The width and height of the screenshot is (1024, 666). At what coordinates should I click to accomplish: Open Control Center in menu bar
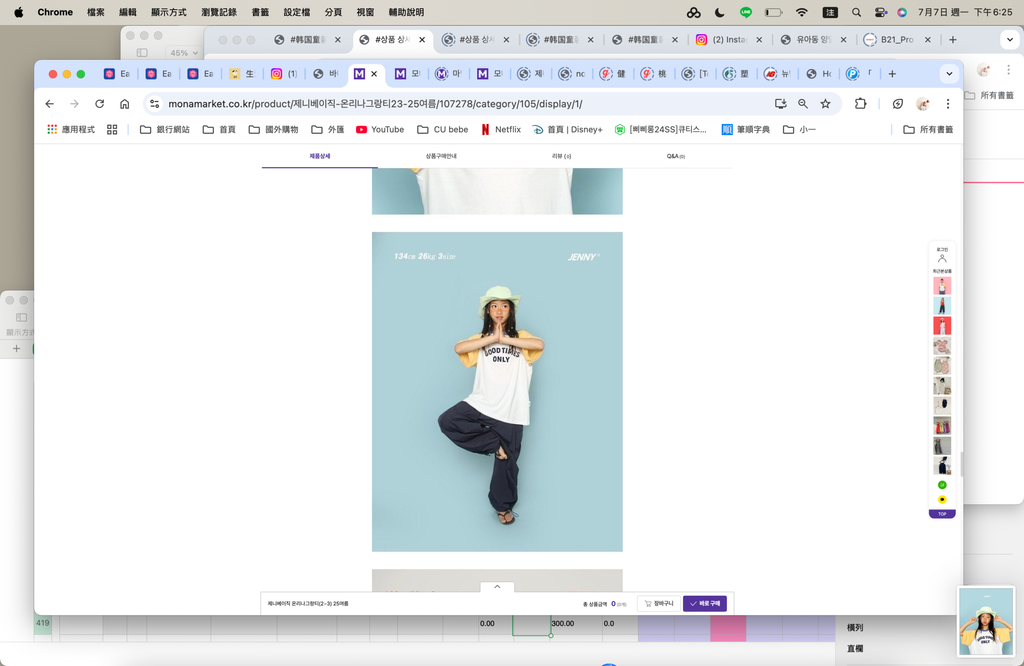coord(880,12)
